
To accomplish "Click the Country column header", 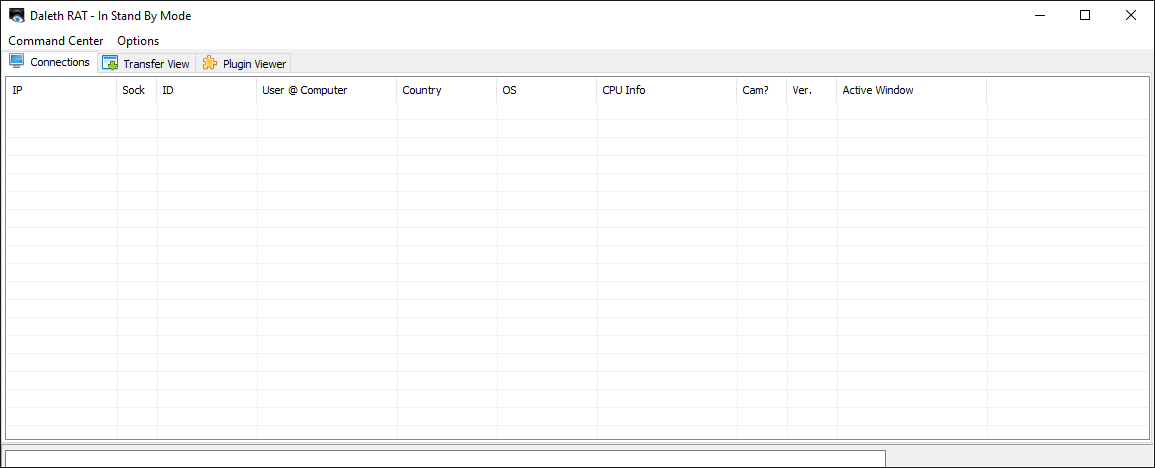I will (447, 90).
